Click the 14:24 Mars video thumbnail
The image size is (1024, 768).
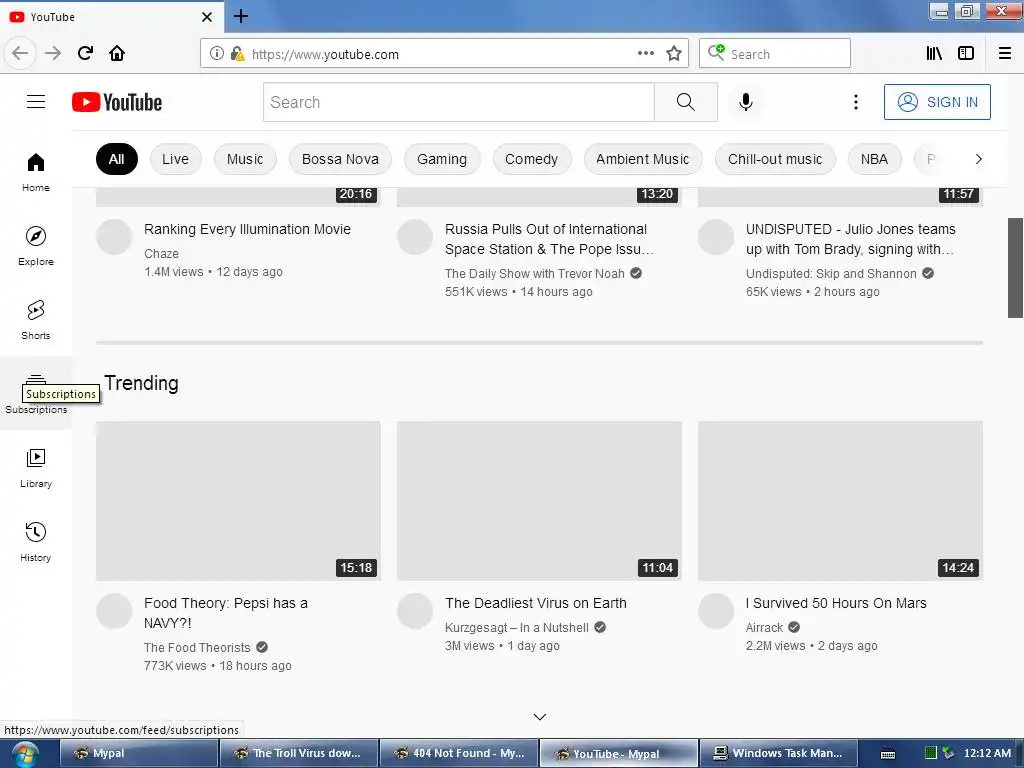point(840,500)
